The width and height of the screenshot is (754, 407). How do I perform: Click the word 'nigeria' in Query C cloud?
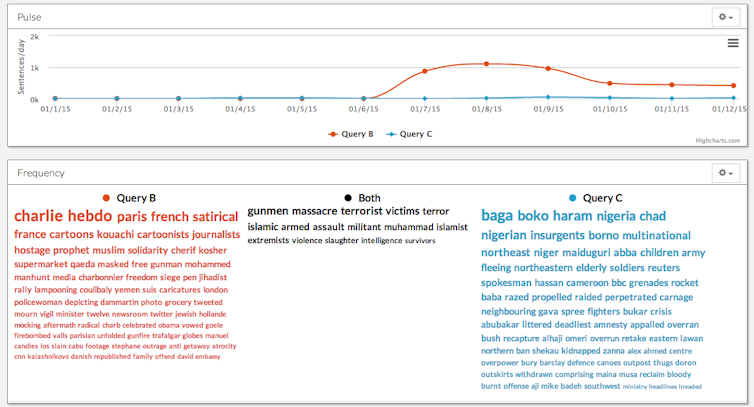[617, 216]
